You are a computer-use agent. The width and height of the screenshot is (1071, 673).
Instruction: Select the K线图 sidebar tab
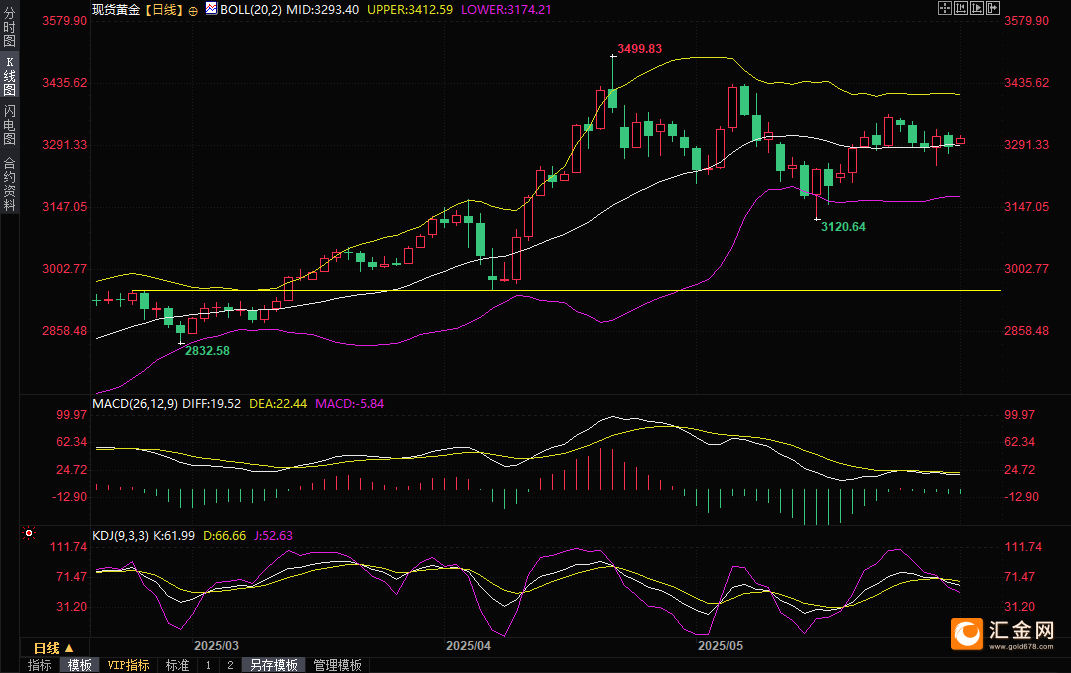[10, 75]
